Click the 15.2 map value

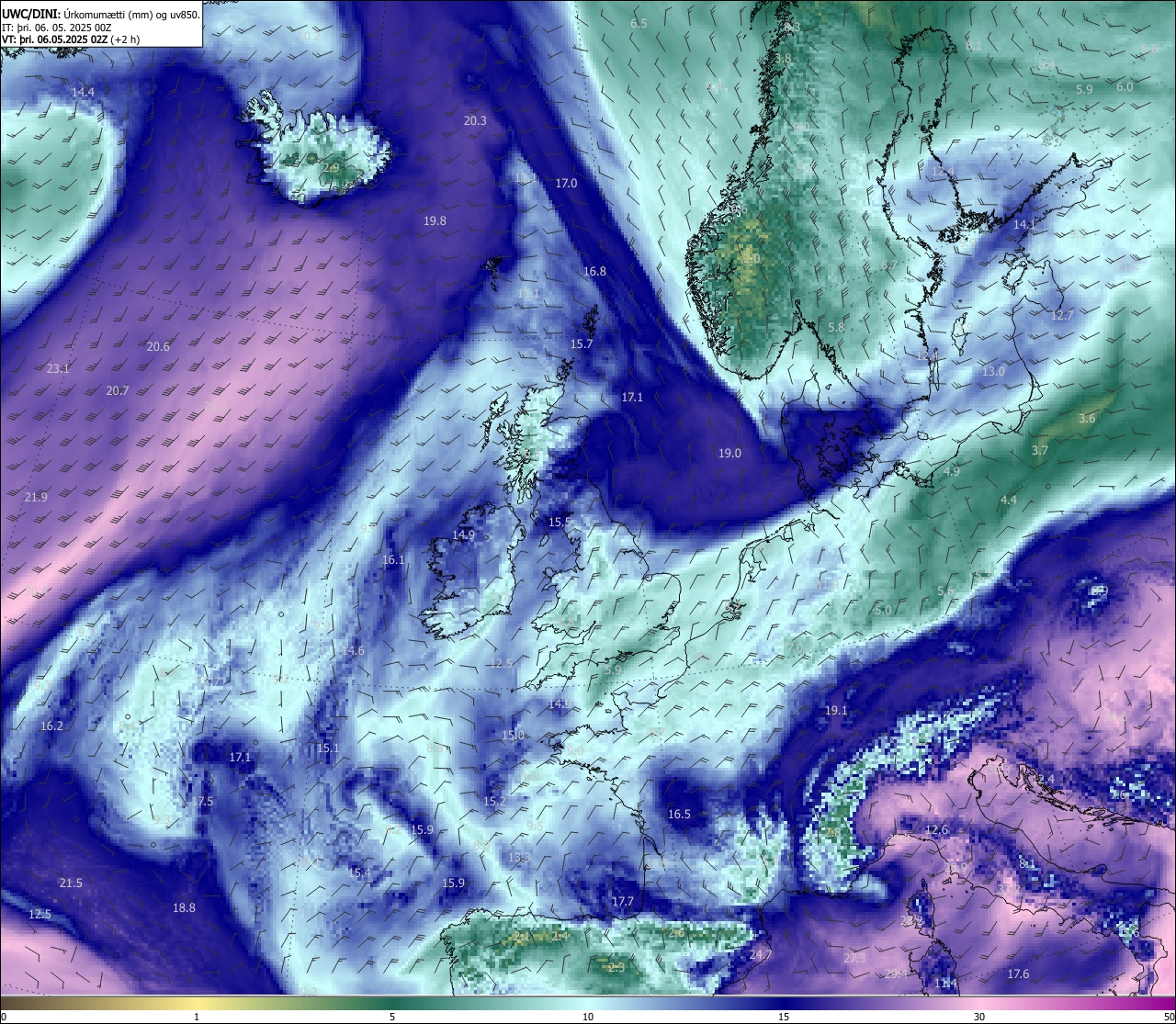coord(495,801)
